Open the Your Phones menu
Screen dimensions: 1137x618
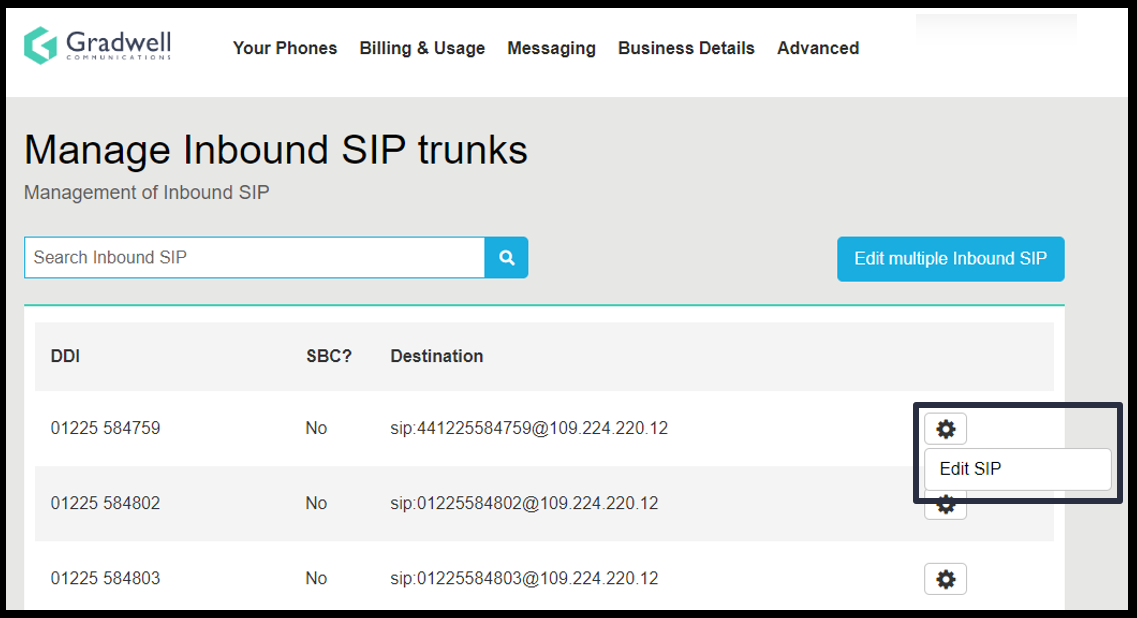pyautogui.click(x=285, y=48)
